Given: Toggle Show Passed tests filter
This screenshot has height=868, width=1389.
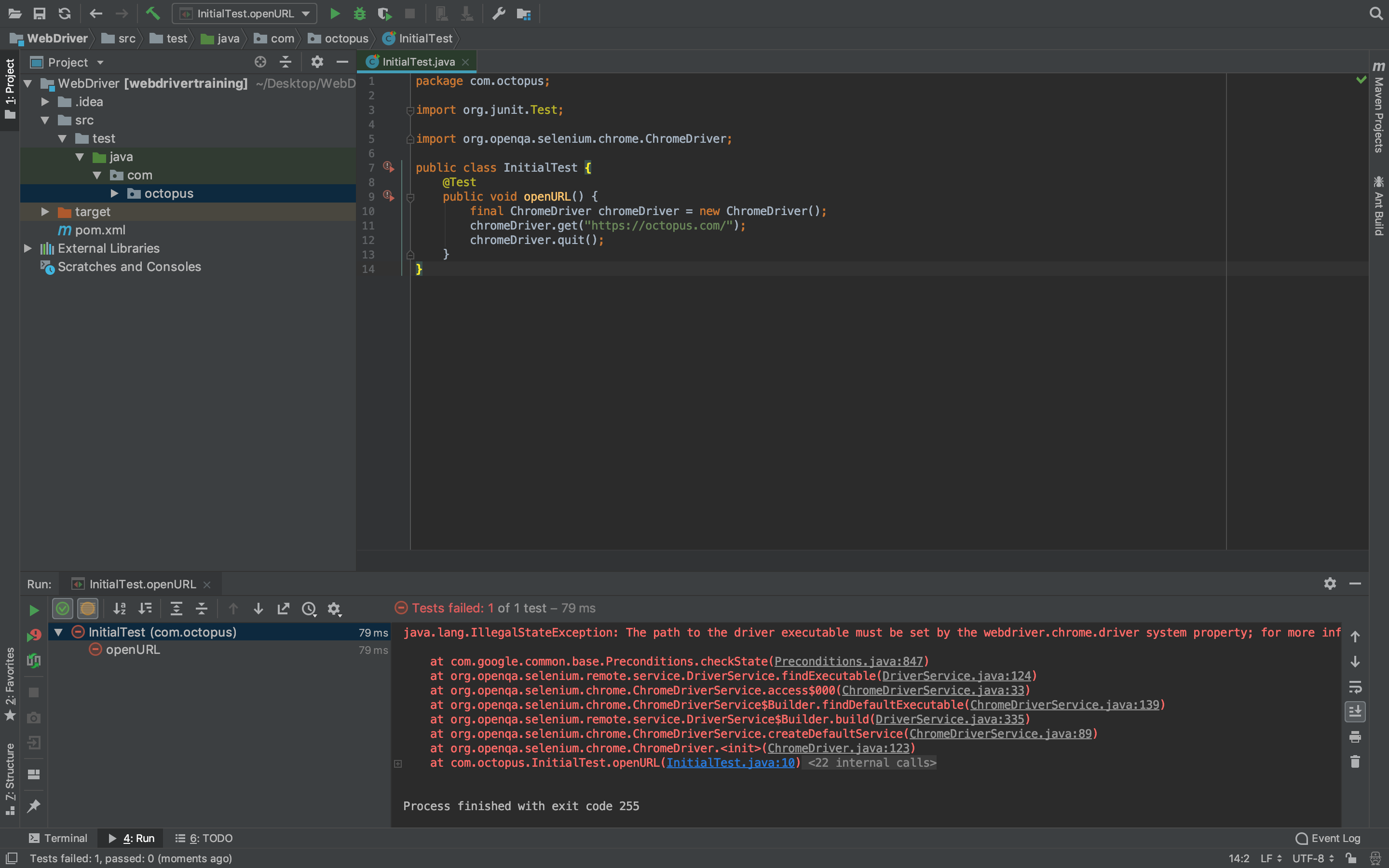Looking at the screenshot, I should click(x=63, y=609).
